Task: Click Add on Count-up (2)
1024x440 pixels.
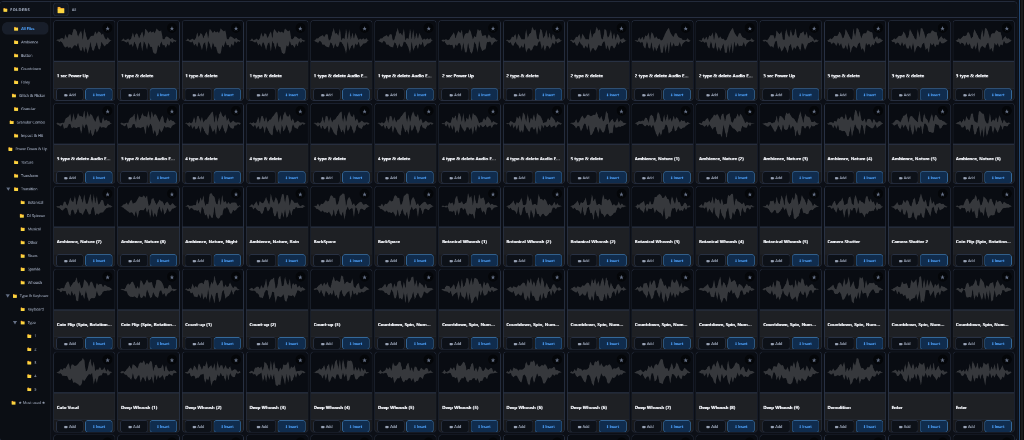Action: coord(262,343)
